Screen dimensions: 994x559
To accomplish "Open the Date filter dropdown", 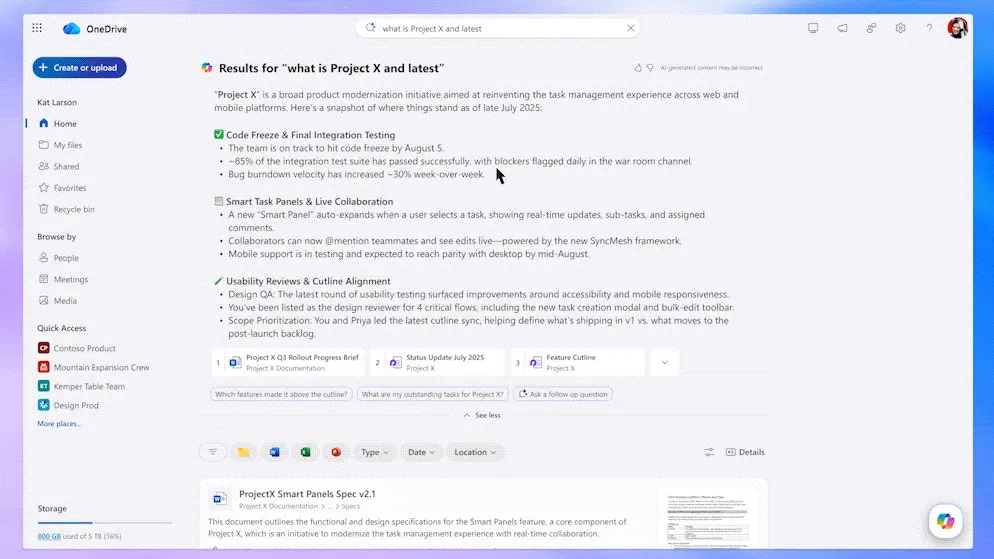I will (x=421, y=452).
